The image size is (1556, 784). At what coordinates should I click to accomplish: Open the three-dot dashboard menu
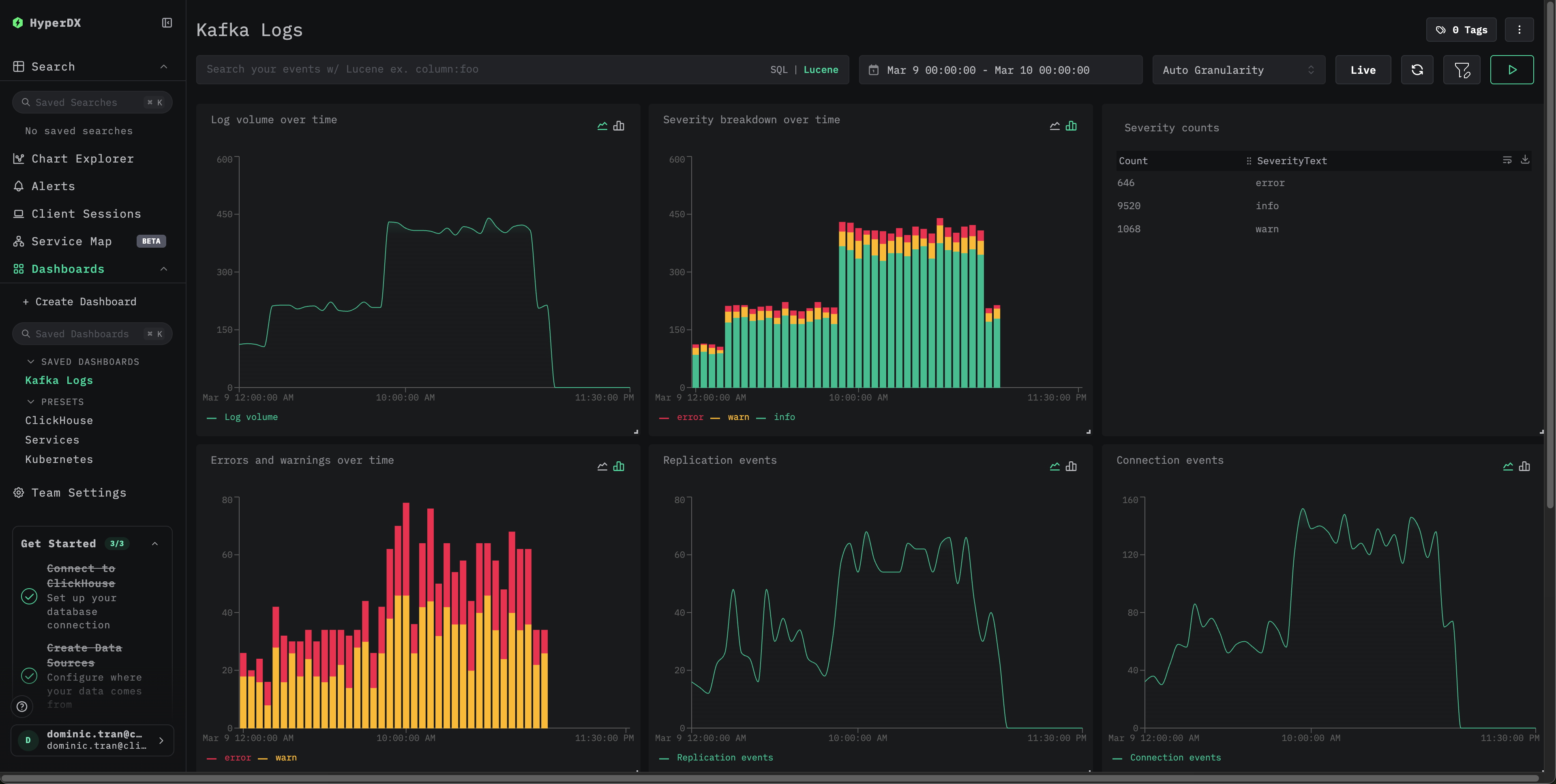1519,30
